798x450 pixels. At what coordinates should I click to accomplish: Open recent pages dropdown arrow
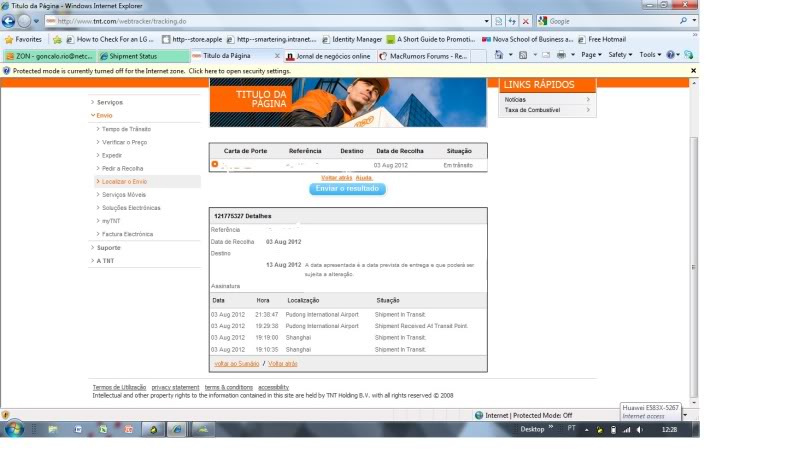[x=36, y=21]
